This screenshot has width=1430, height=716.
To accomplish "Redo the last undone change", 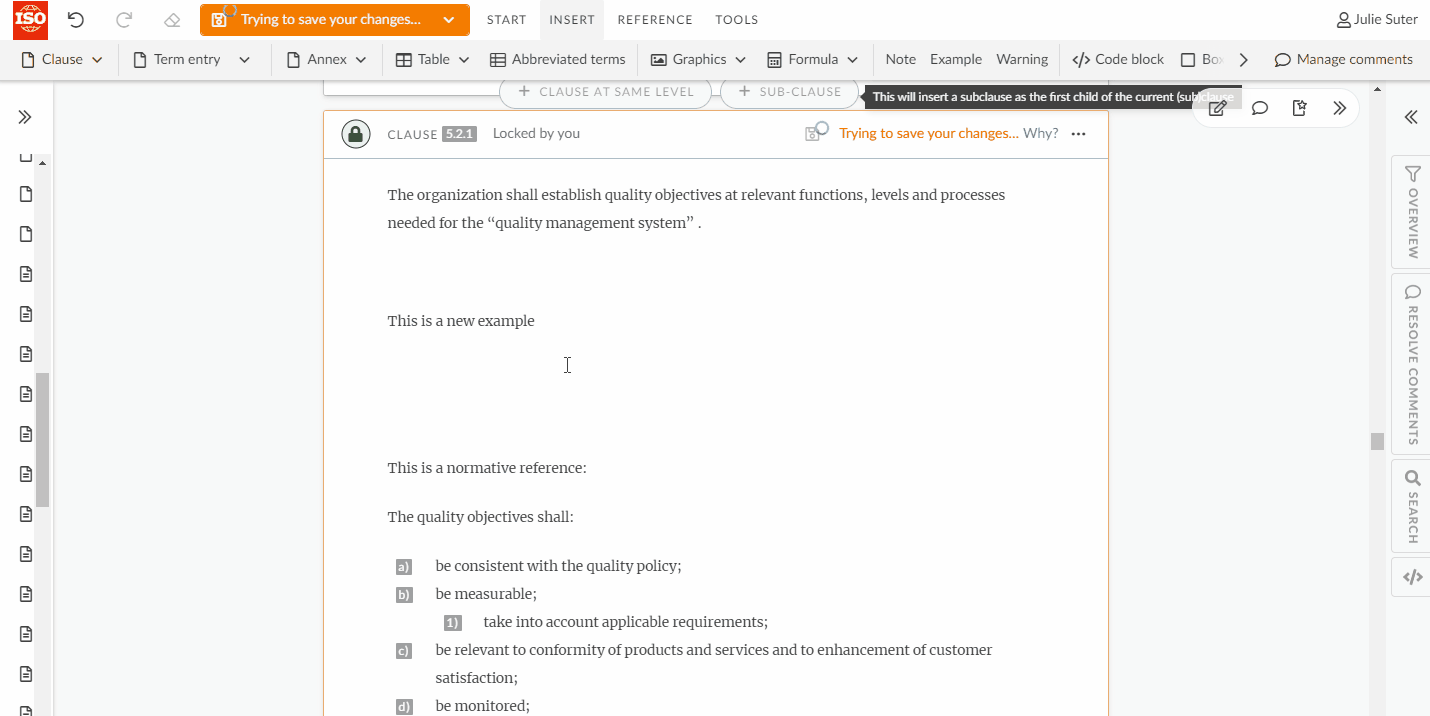I will (124, 20).
